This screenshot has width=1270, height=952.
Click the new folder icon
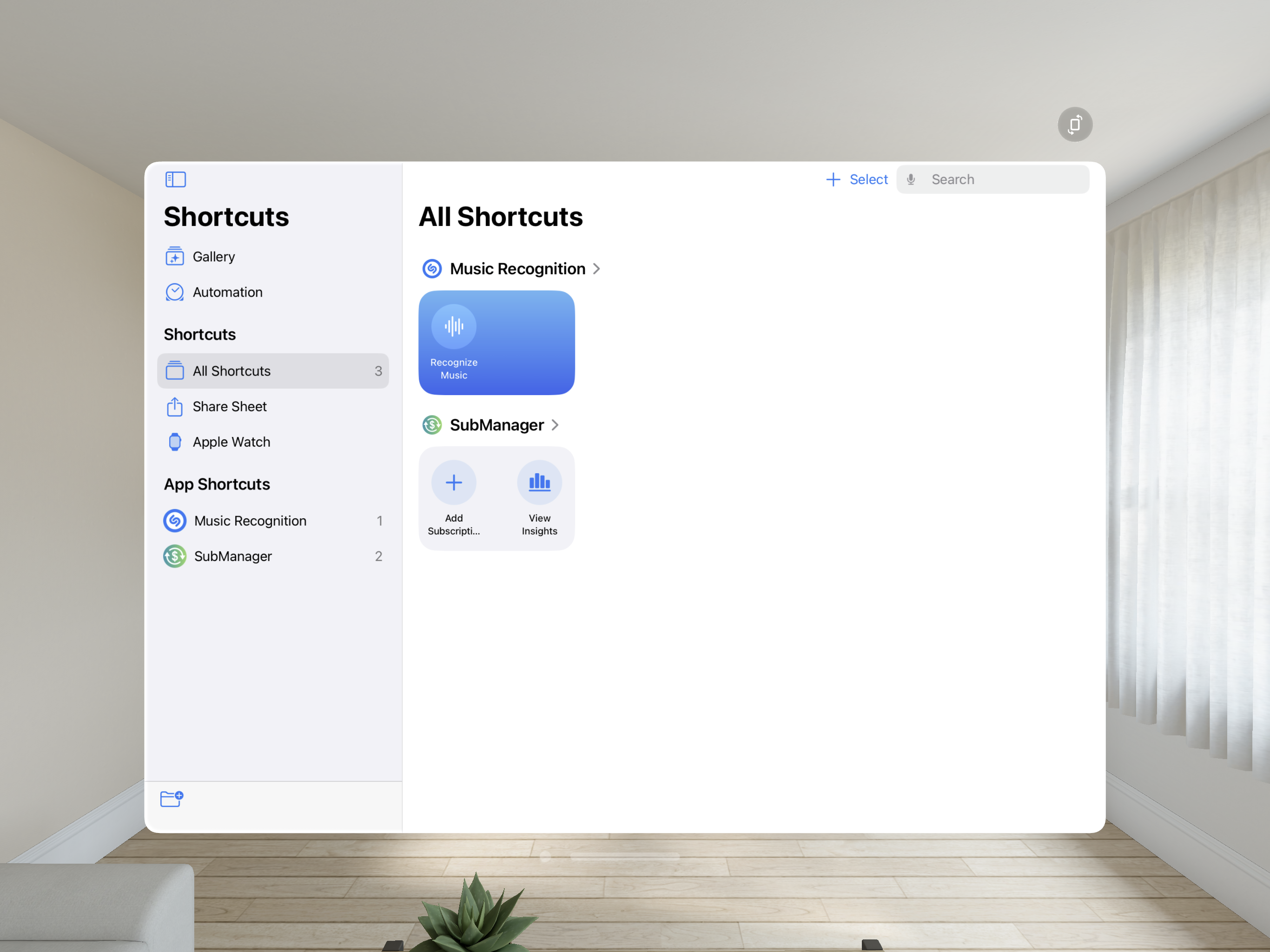click(172, 799)
